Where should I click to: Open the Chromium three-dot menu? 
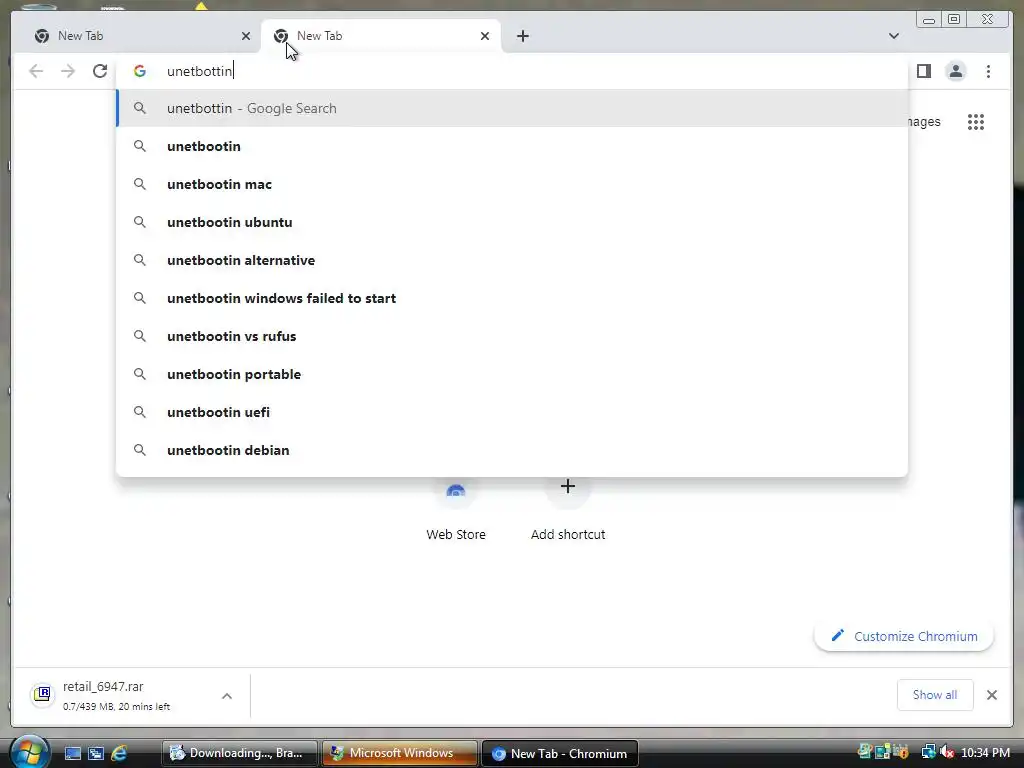click(988, 71)
